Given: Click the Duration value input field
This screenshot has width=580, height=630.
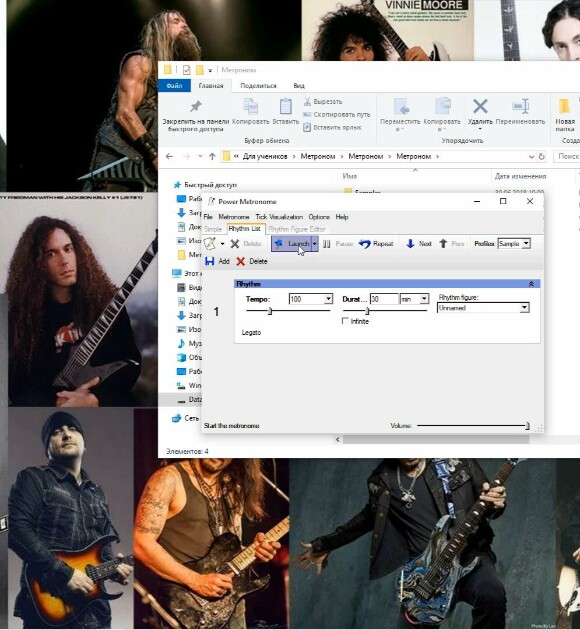Looking at the screenshot, I should (x=384, y=299).
